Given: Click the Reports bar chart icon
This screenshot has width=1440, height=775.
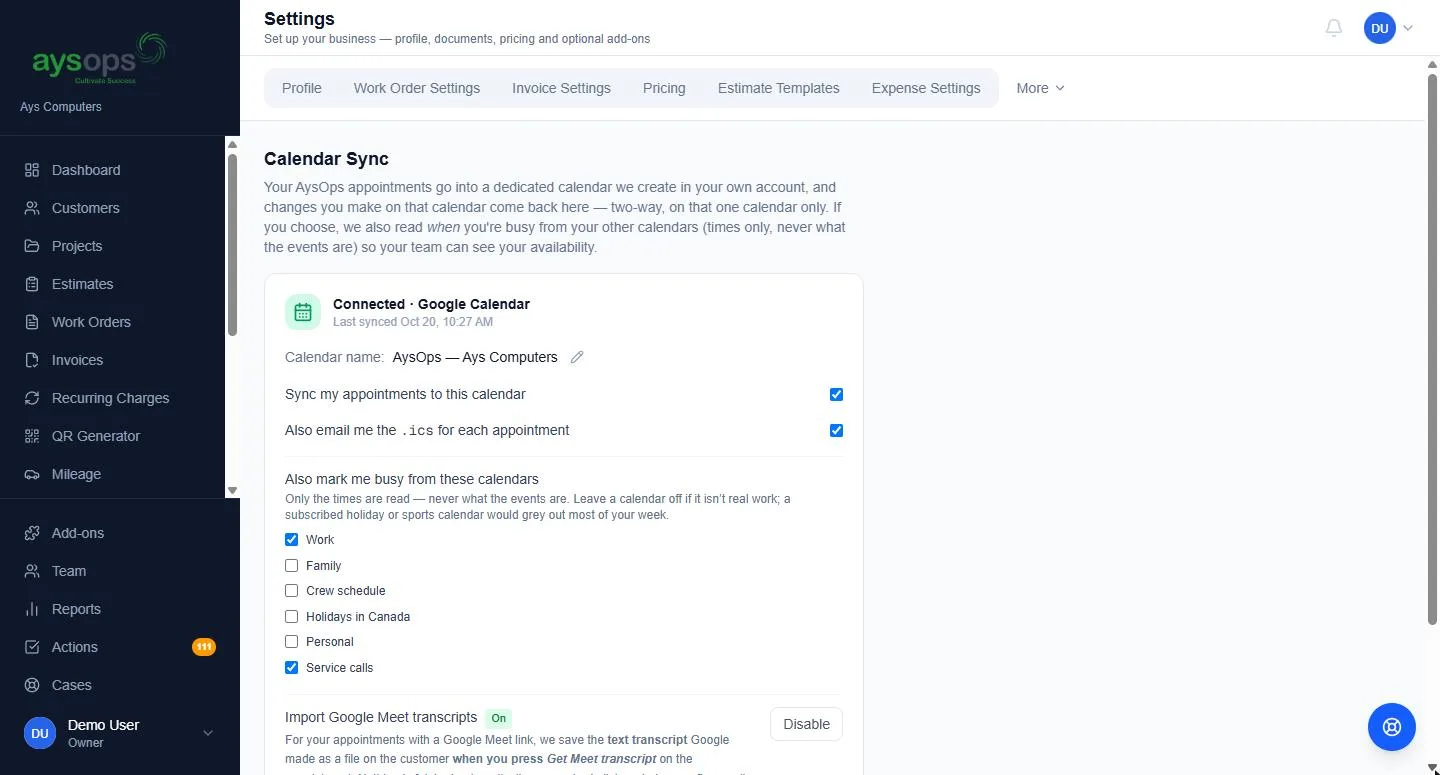Looking at the screenshot, I should [x=32, y=609].
